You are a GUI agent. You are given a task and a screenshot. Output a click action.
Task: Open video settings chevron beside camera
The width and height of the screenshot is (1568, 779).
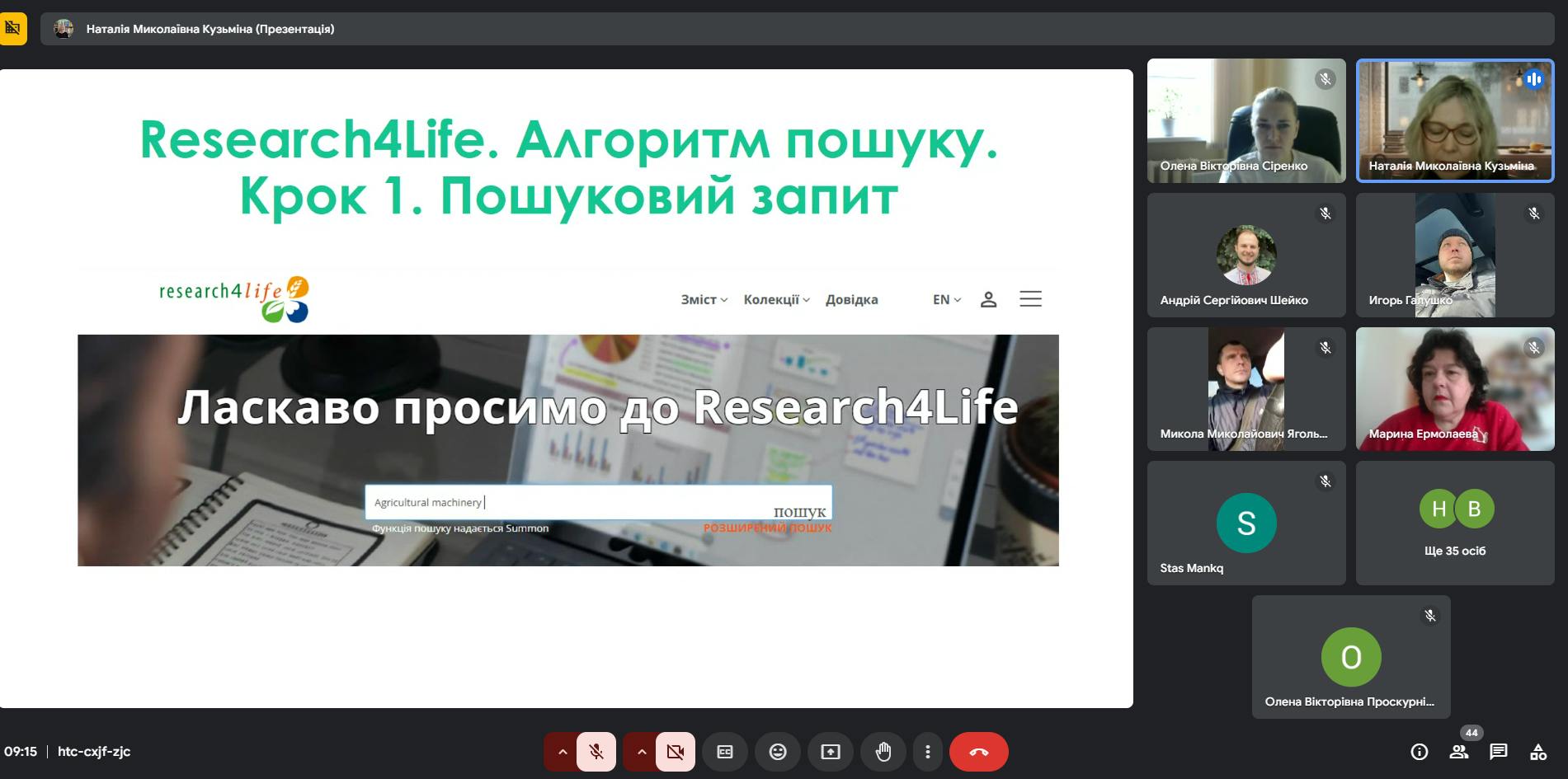641,752
